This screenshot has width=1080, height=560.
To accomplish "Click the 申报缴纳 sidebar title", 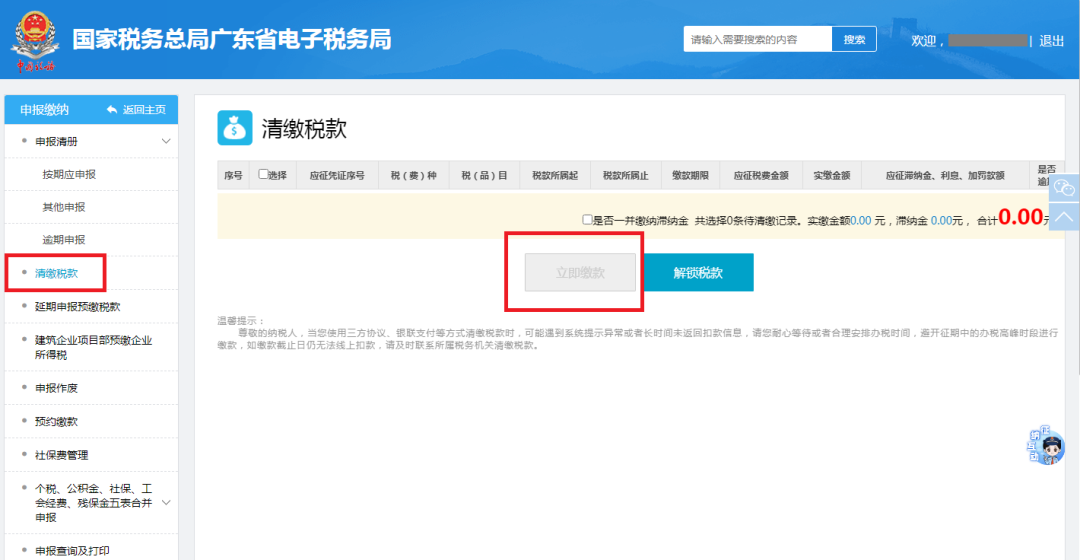I will click(x=44, y=110).
